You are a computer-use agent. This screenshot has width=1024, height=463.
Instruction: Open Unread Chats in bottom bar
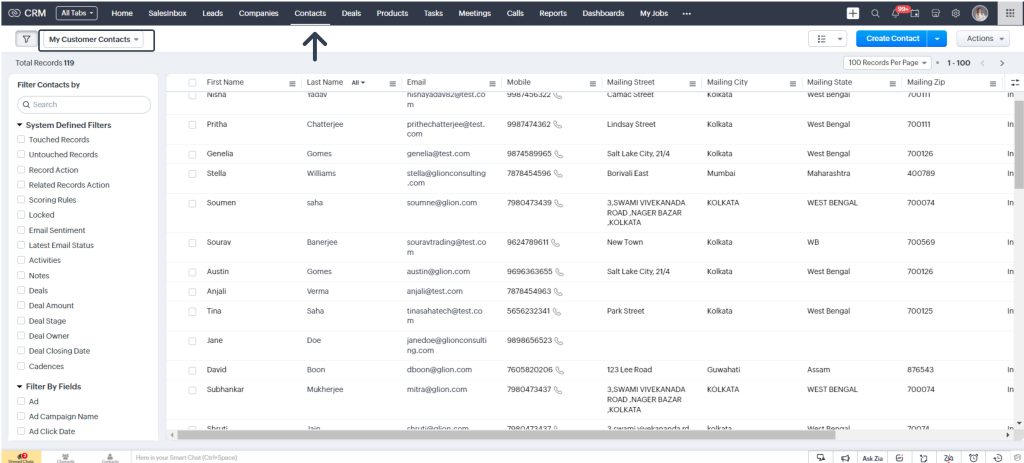21,457
